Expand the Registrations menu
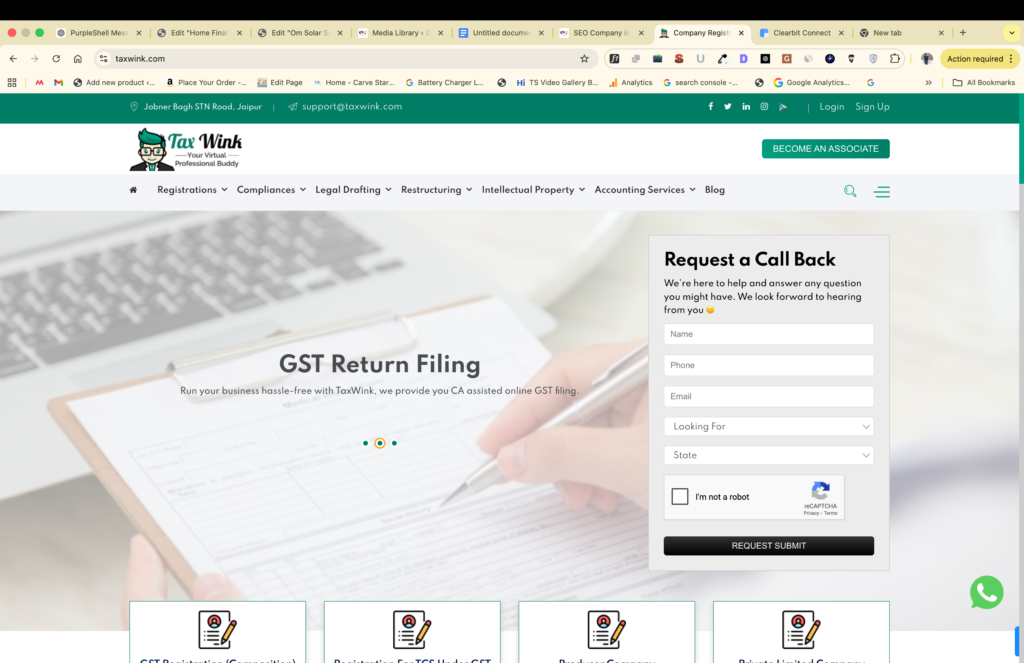 (x=191, y=190)
